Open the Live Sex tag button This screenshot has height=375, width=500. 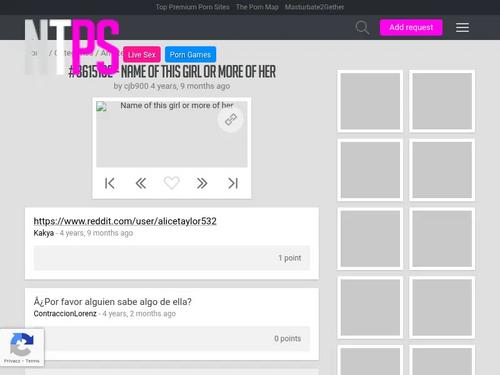click(142, 55)
